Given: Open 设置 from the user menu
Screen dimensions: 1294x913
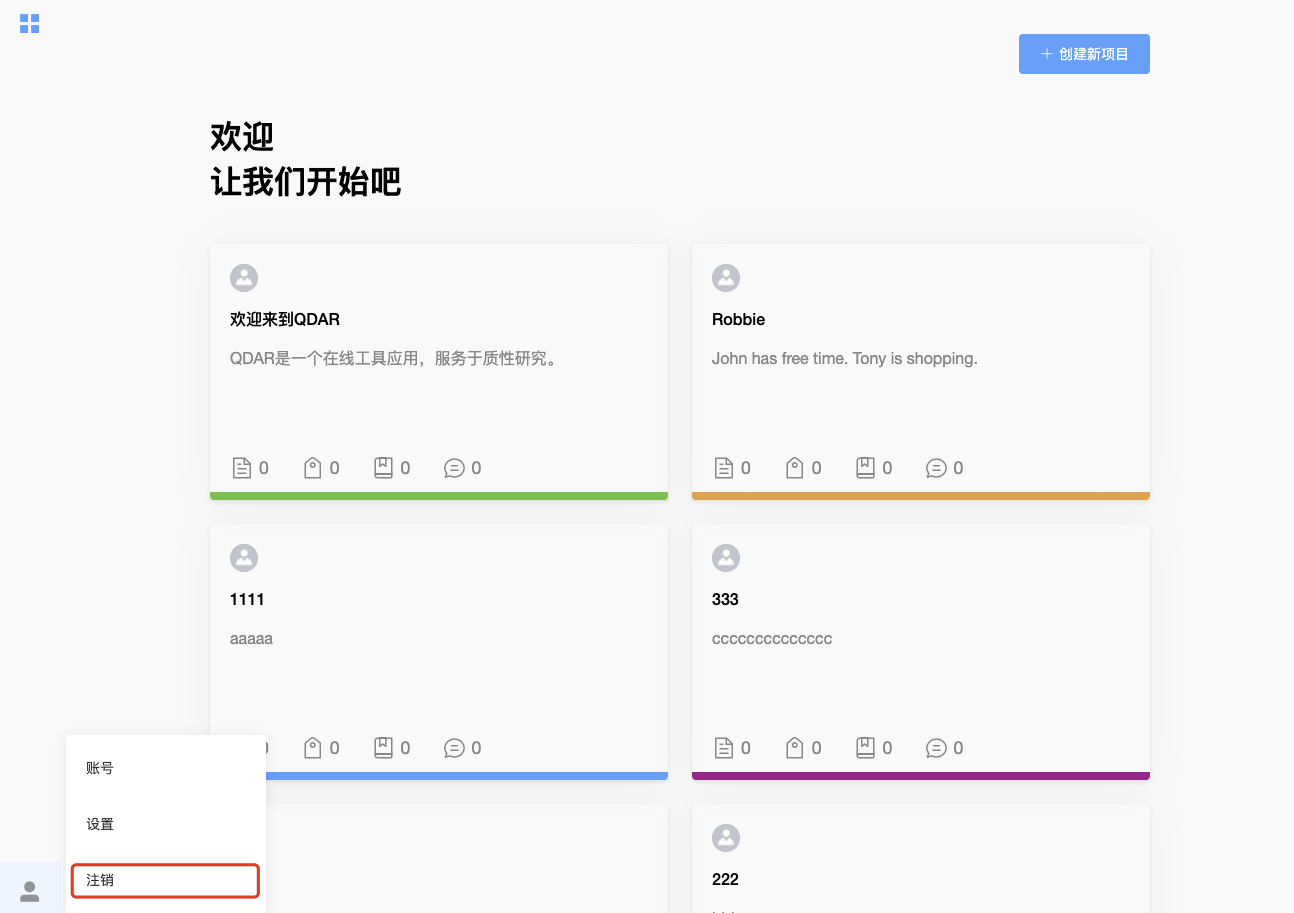Looking at the screenshot, I should tap(100, 824).
